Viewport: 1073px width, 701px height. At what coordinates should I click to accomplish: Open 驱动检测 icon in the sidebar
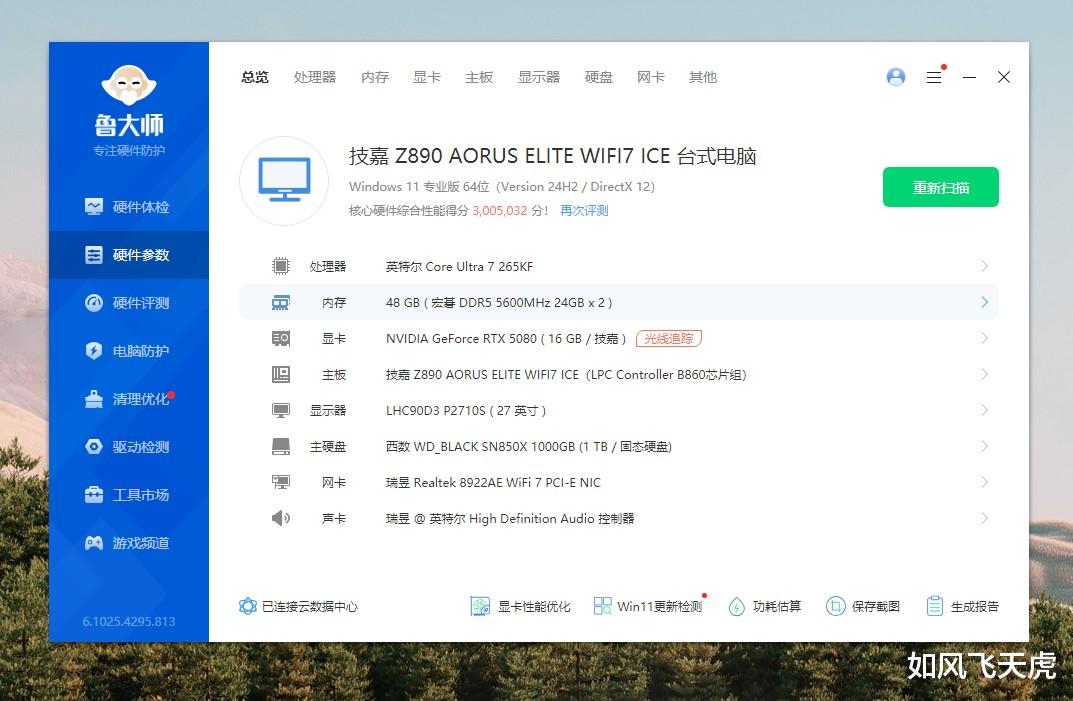coord(94,446)
